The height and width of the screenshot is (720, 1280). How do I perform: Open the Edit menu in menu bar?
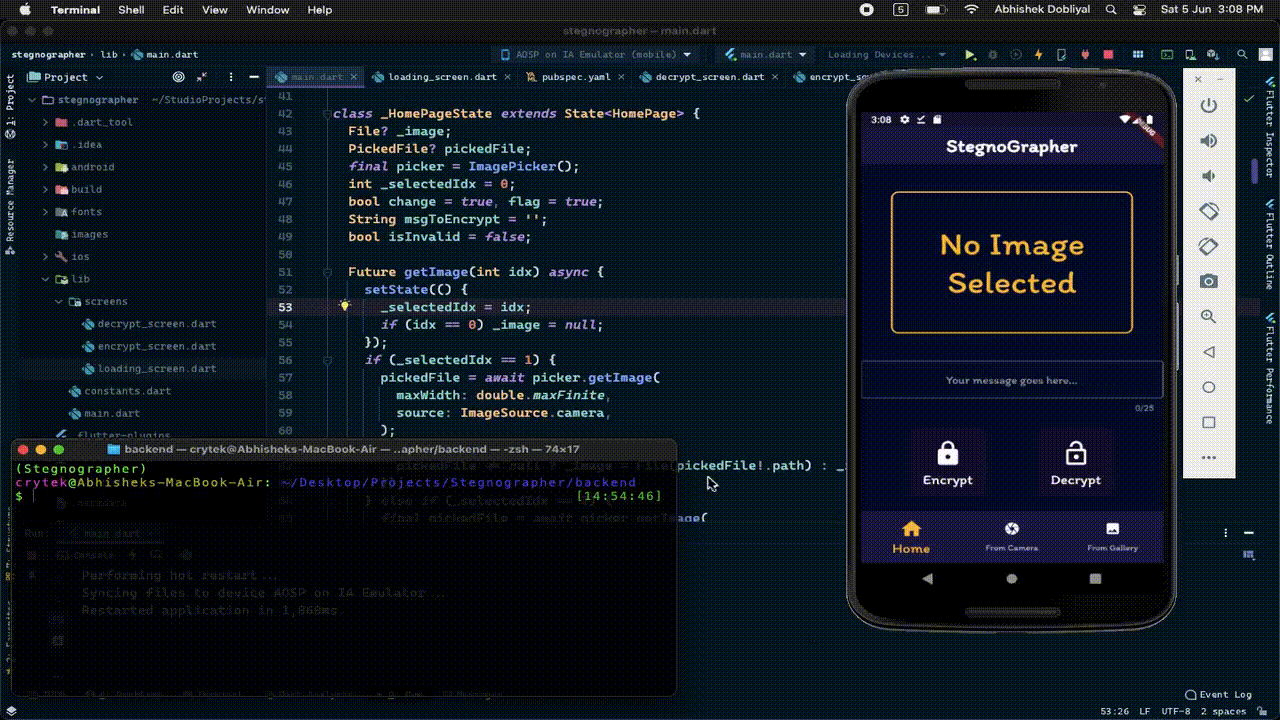pos(173,10)
